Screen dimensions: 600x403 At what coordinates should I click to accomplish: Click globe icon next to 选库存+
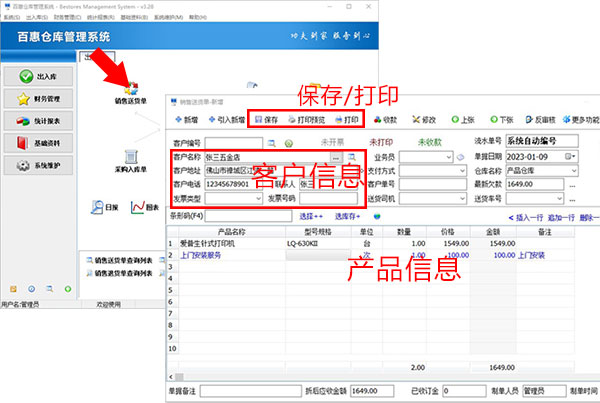[x=377, y=217]
